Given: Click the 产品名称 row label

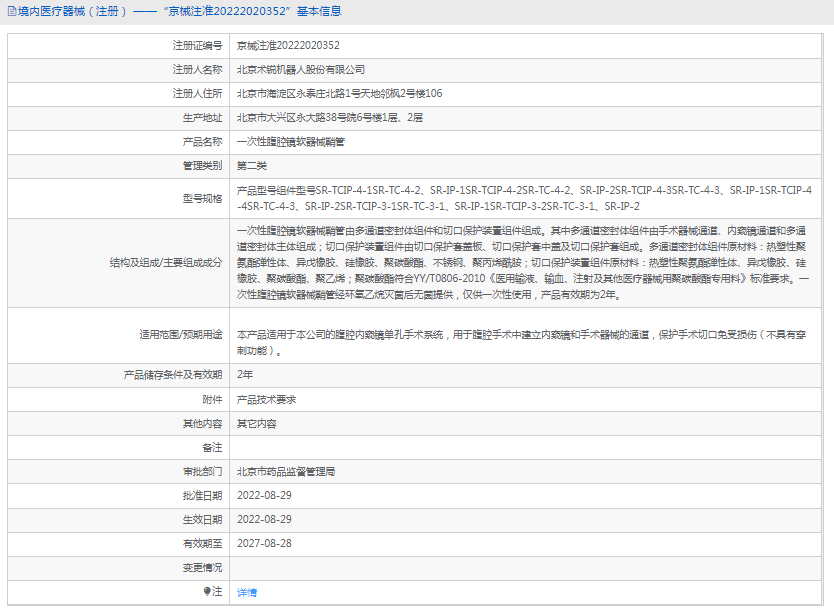Looking at the screenshot, I should tap(203, 142).
